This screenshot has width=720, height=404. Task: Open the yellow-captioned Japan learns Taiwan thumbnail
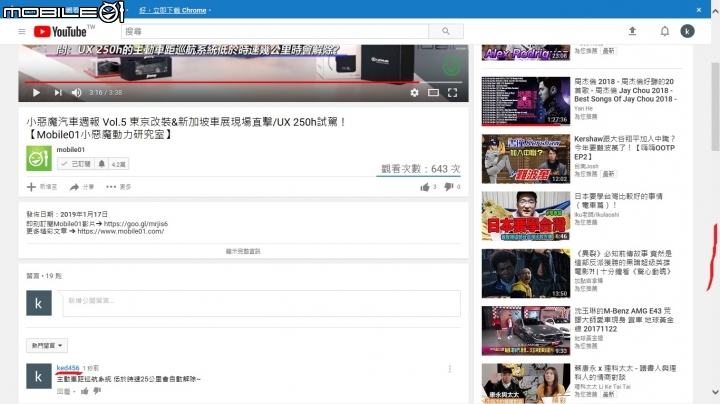coord(526,216)
